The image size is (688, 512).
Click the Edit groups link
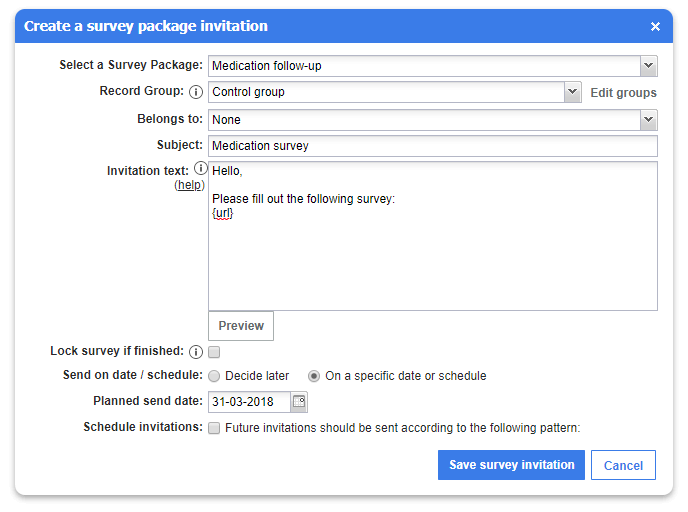[624, 93]
